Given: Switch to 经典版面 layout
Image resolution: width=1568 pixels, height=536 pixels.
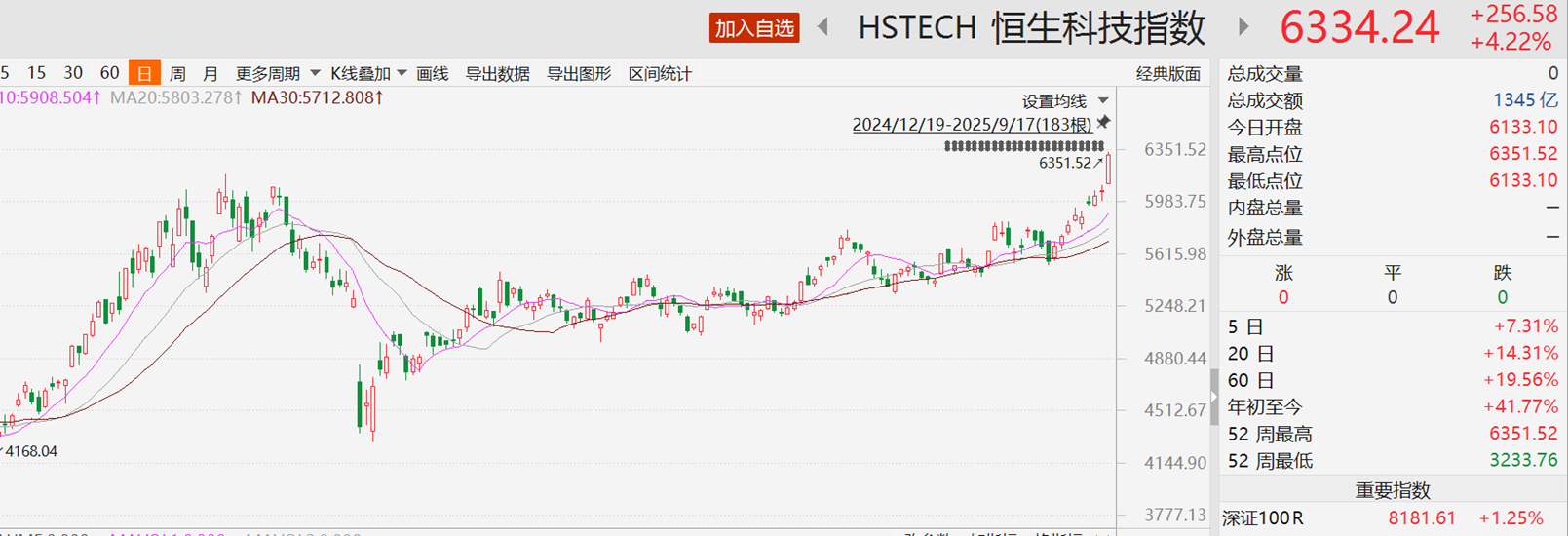Looking at the screenshot, I should (1168, 74).
